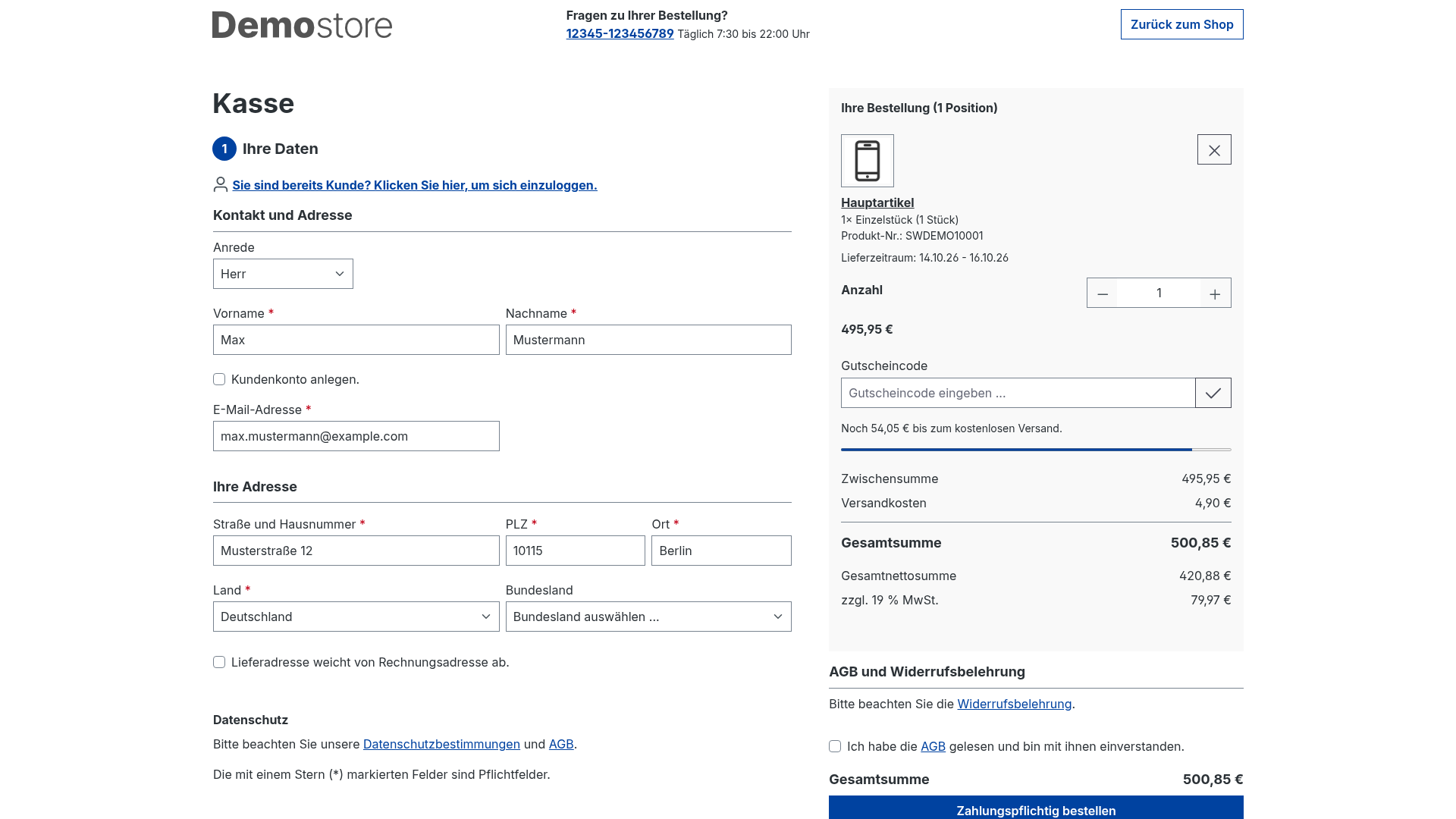This screenshot has height=819, width=1456.
Task: Open the Bundesland auswählen dropdown
Action: click(x=648, y=617)
